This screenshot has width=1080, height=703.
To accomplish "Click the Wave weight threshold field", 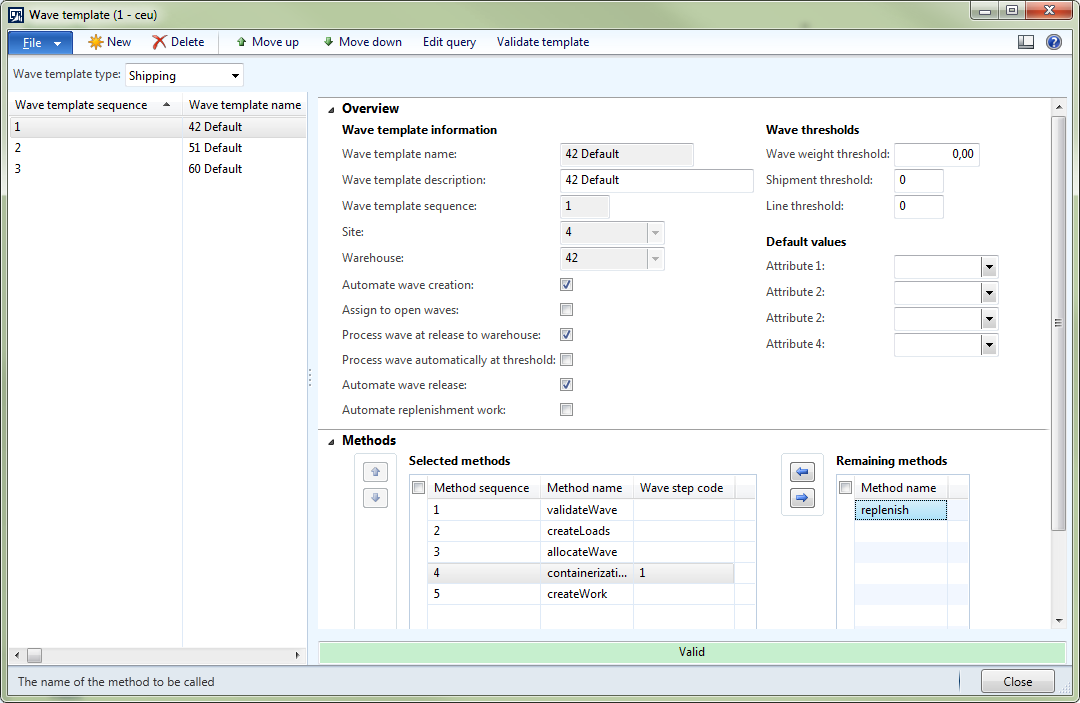I will [936, 154].
